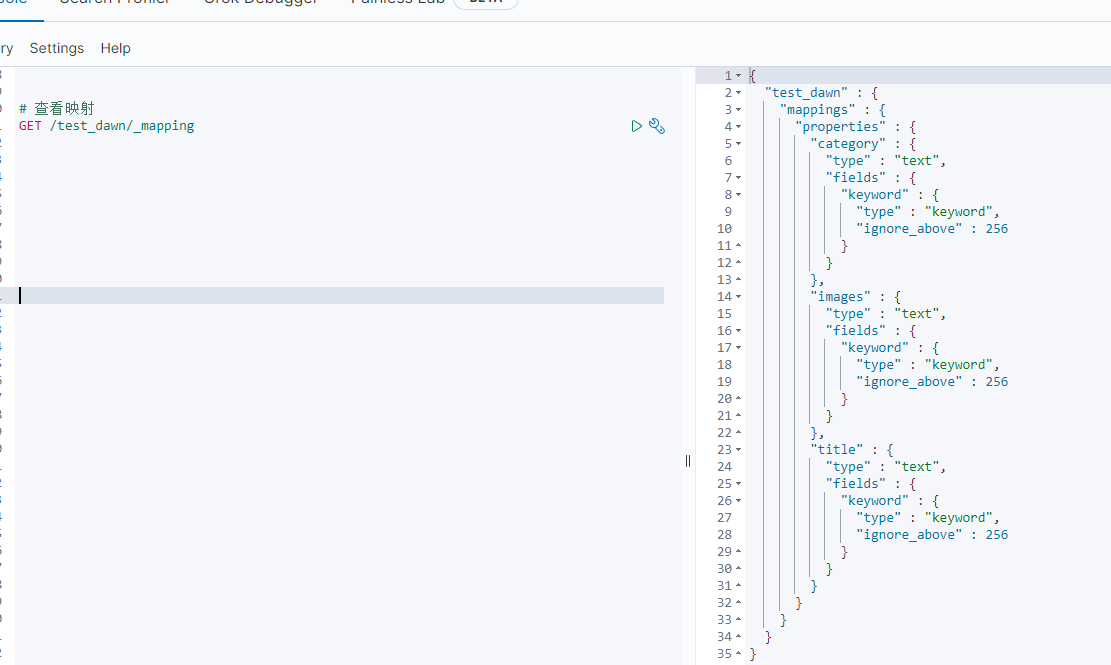Click "test_dawn" key in response
1111x665 pixels.
pyautogui.click(x=806, y=93)
